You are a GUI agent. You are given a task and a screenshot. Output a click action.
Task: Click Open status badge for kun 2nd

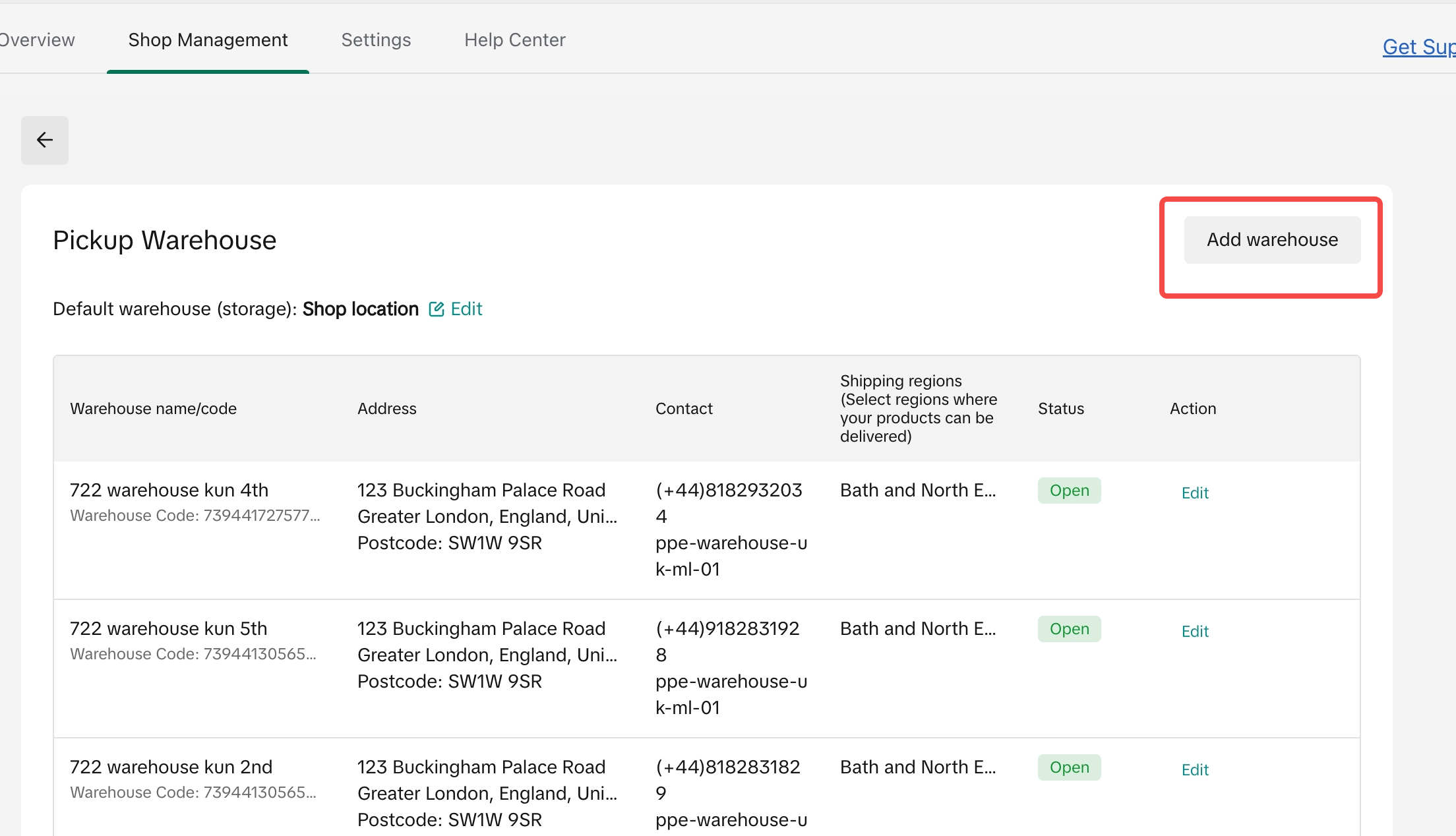pyautogui.click(x=1069, y=767)
